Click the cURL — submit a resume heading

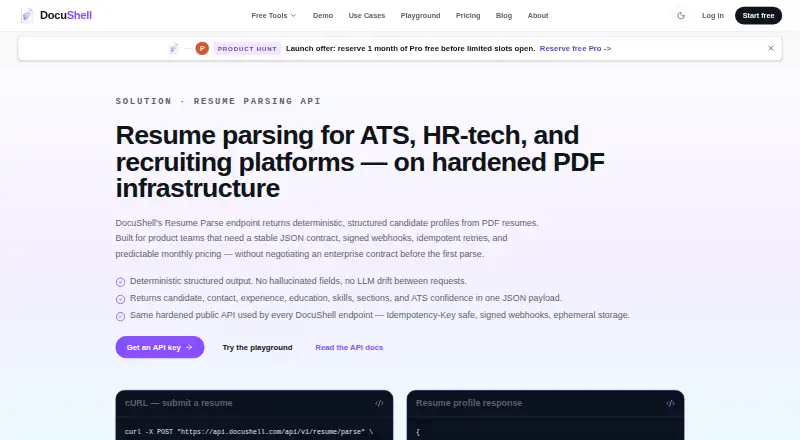[179, 403]
